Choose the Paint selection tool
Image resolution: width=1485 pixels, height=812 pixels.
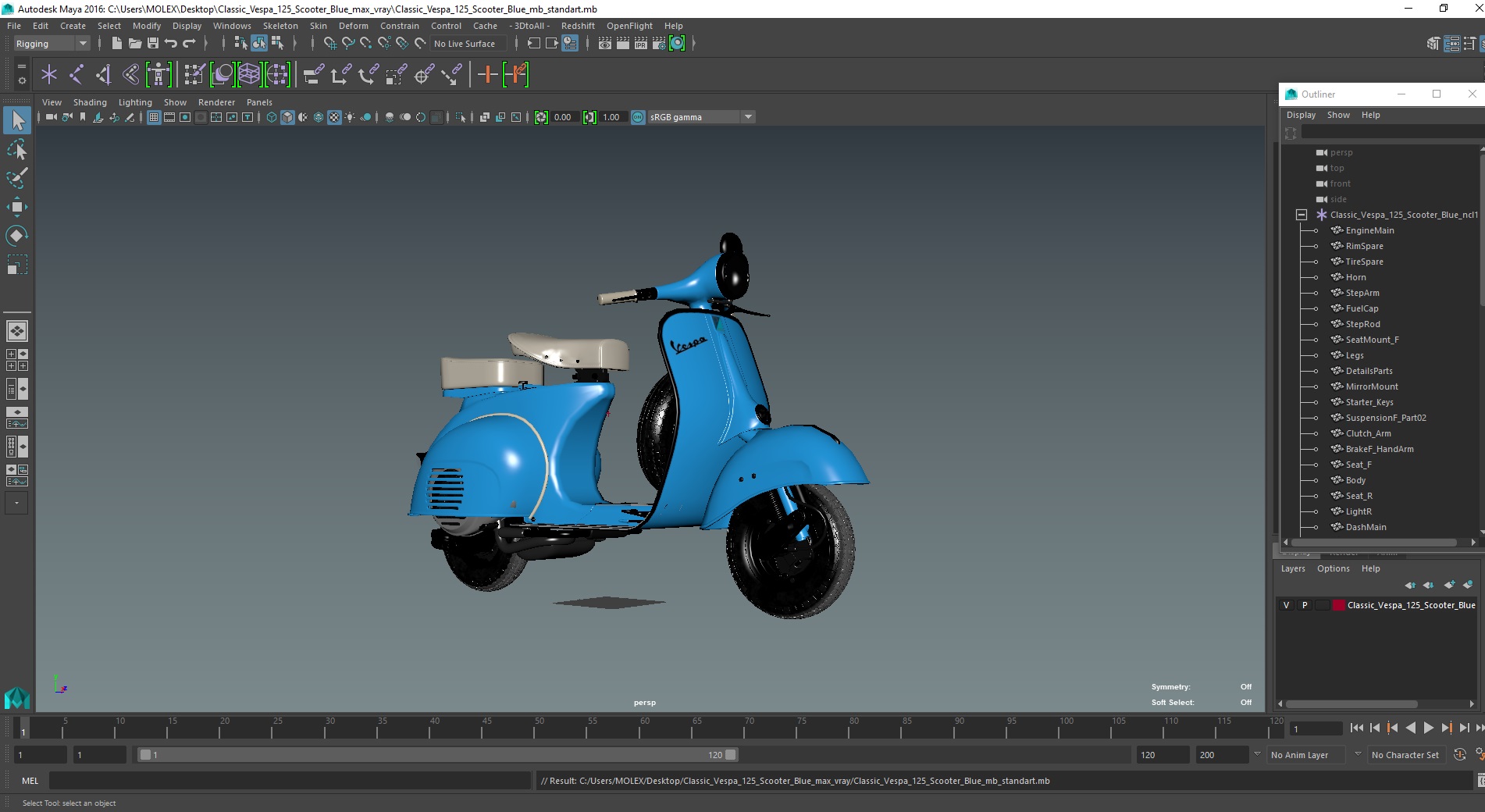pos(16,178)
